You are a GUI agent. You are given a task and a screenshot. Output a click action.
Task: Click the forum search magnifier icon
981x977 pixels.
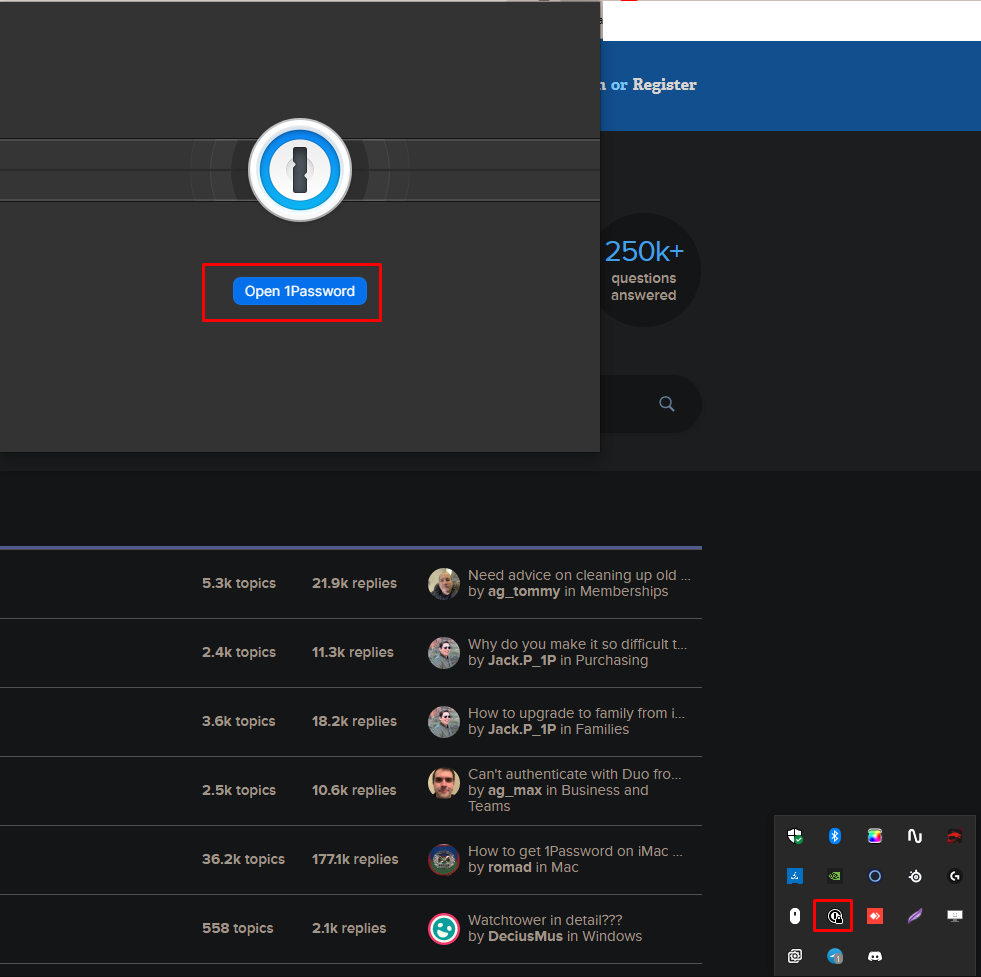(x=667, y=404)
